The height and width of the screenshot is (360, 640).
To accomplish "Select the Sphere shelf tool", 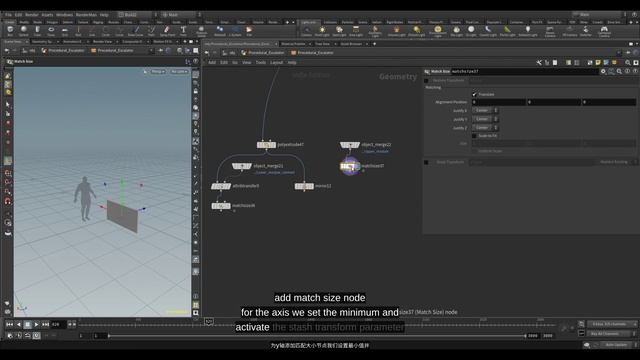I will [x=24, y=31].
